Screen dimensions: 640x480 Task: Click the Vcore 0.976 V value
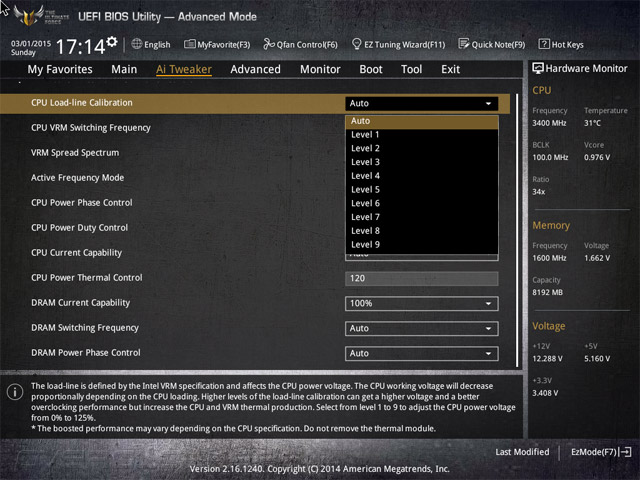pos(597,157)
